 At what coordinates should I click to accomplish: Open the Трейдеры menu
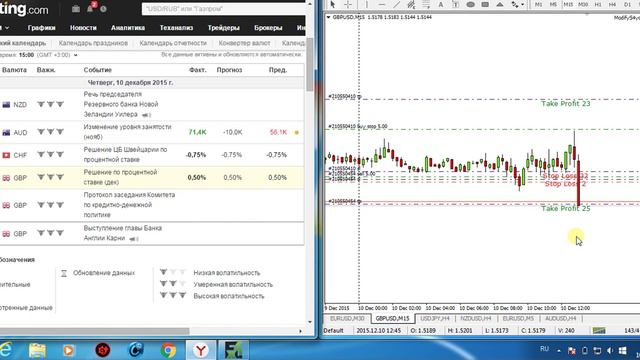(224, 28)
